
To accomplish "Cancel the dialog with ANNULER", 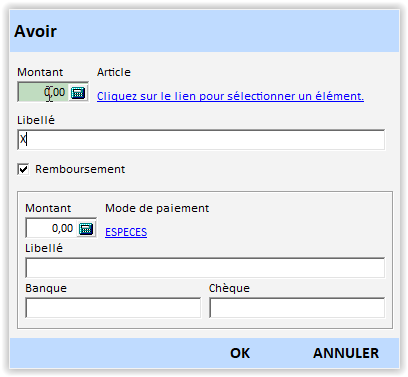I will 346,353.
